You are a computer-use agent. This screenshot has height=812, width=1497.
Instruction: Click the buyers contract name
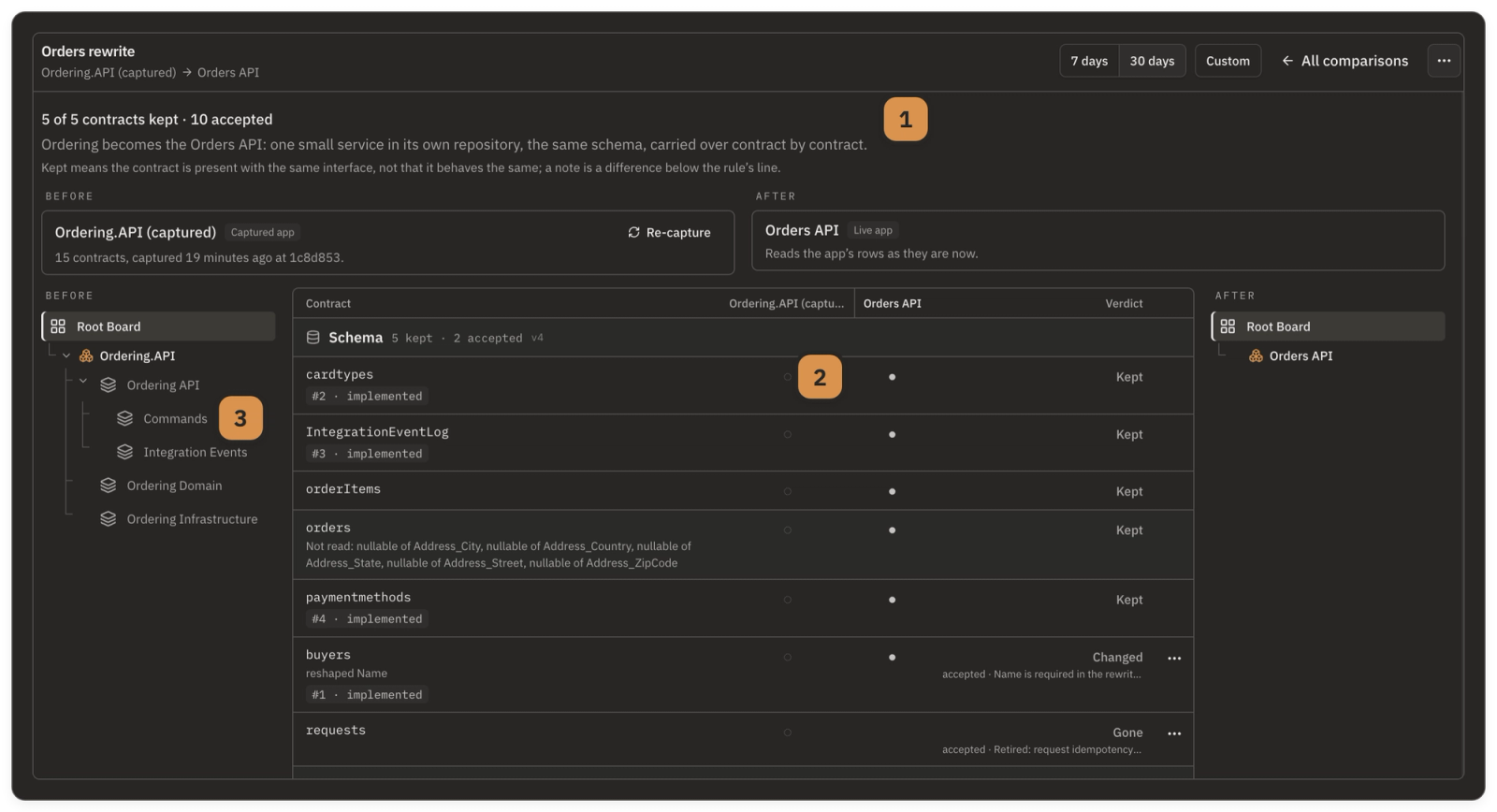[328, 655]
